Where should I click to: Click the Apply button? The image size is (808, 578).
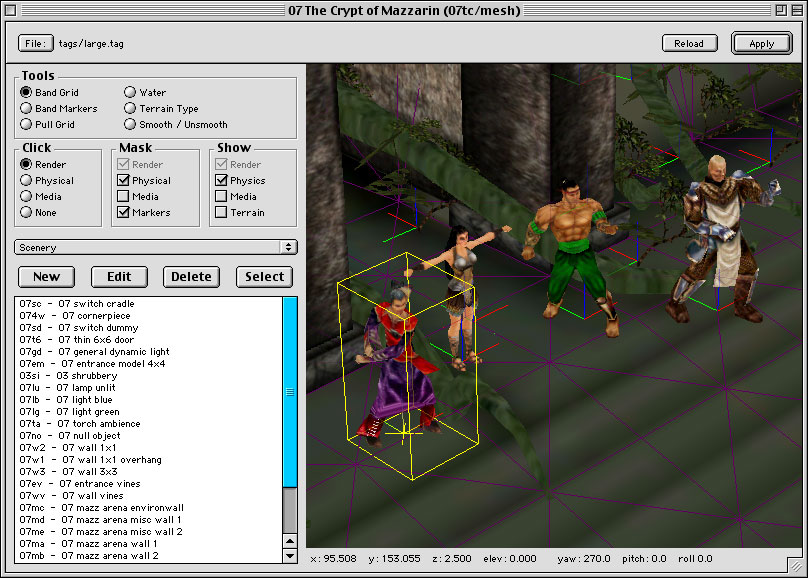click(761, 44)
